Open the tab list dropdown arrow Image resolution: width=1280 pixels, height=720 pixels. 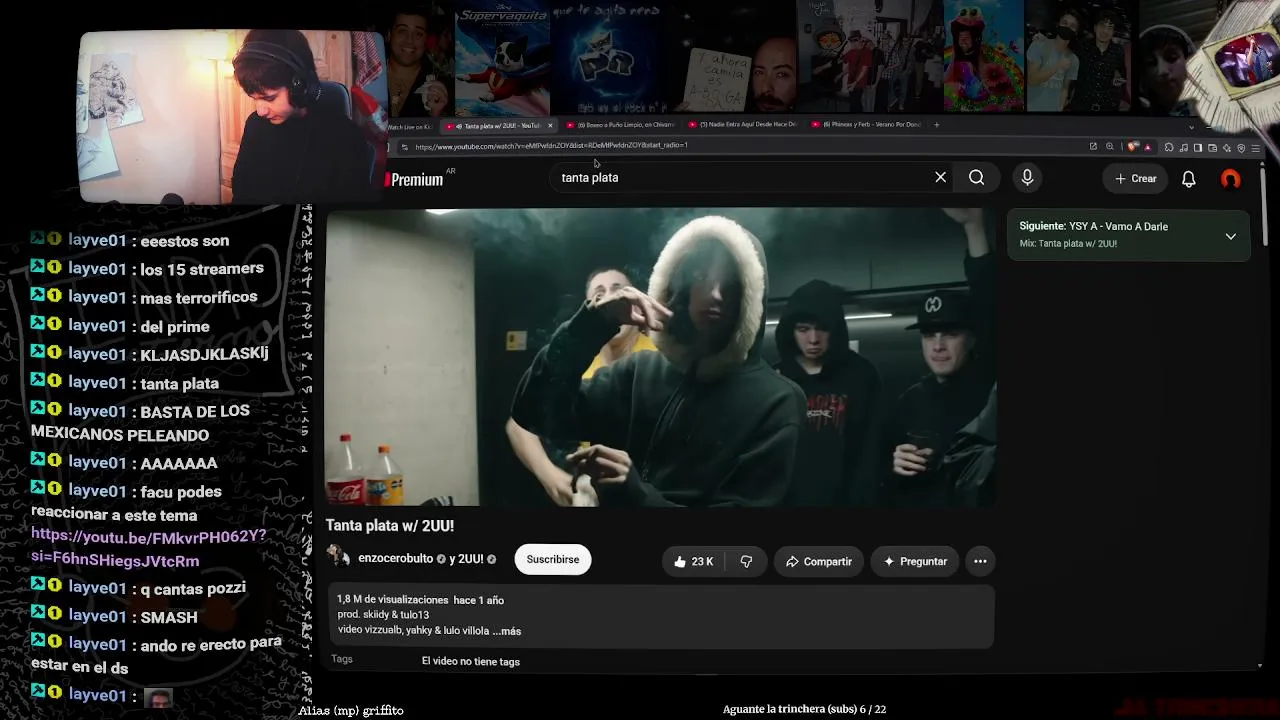tap(1191, 126)
